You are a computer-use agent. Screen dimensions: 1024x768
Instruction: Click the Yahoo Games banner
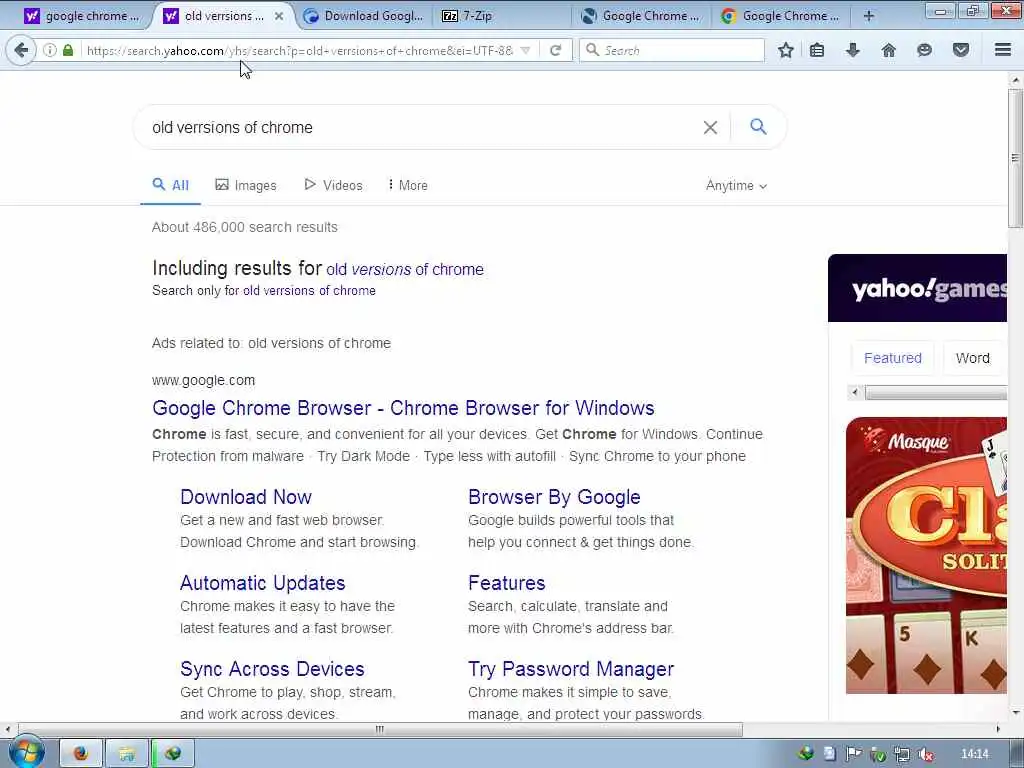pyautogui.click(x=918, y=288)
